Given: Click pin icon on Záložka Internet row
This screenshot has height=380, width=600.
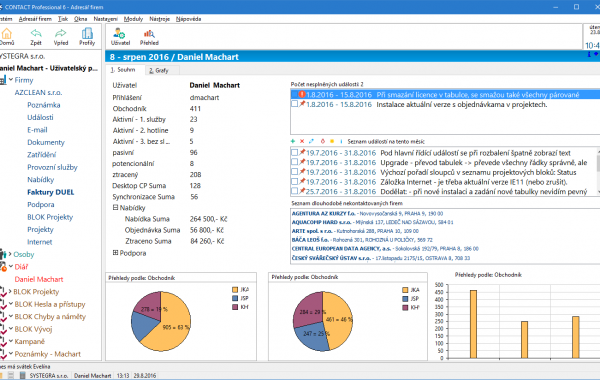Looking at the screenshot, I should [x=302, y=181].
